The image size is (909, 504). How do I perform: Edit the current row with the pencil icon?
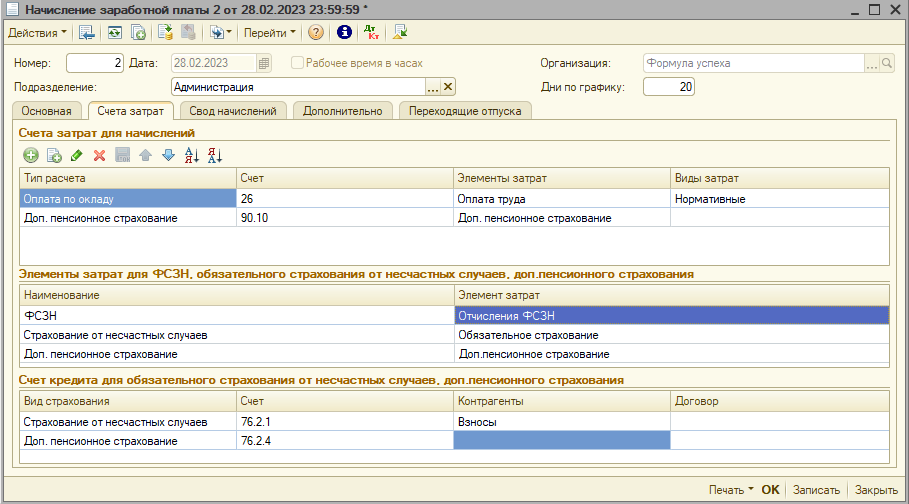click(76, 155)
